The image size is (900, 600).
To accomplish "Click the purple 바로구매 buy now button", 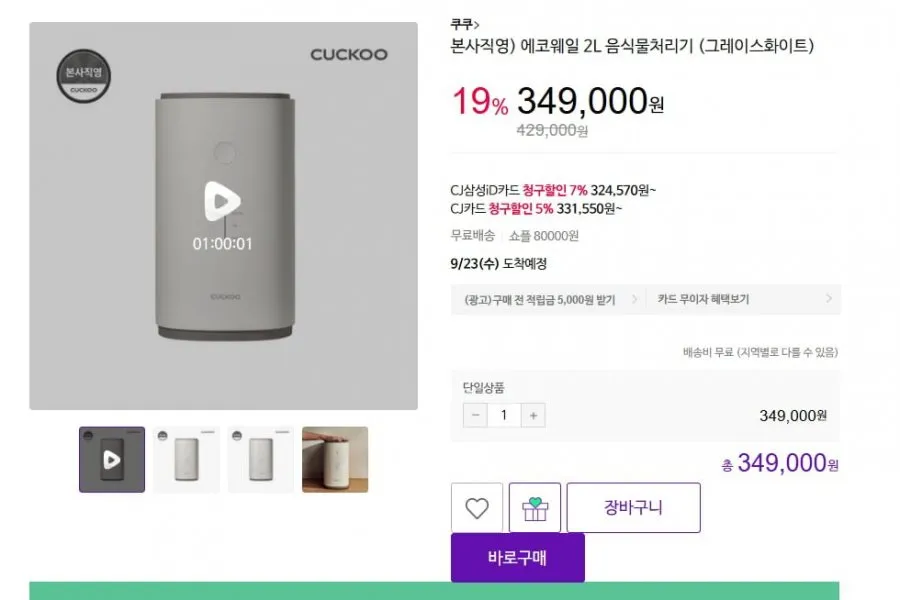I will tap(518, 558).
